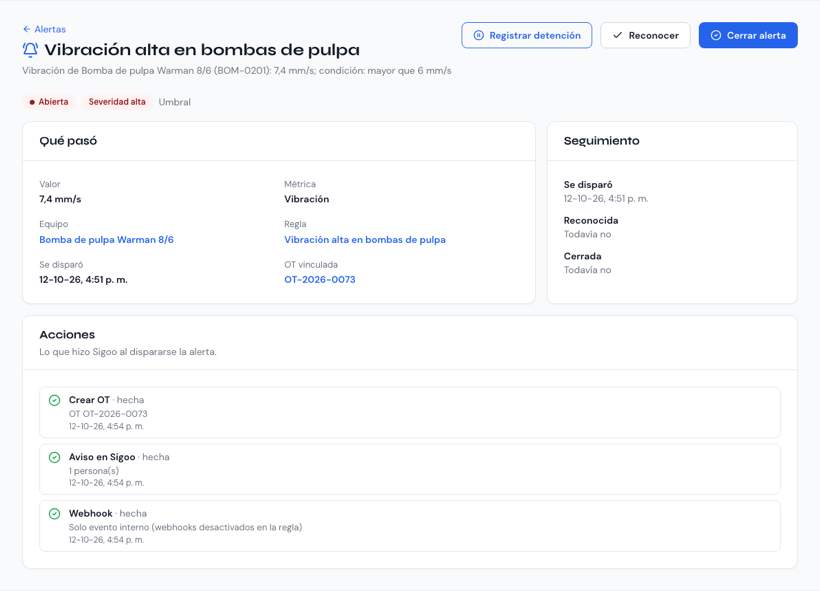
Task: Click the Métrica value Vibración
Action: 306,199
